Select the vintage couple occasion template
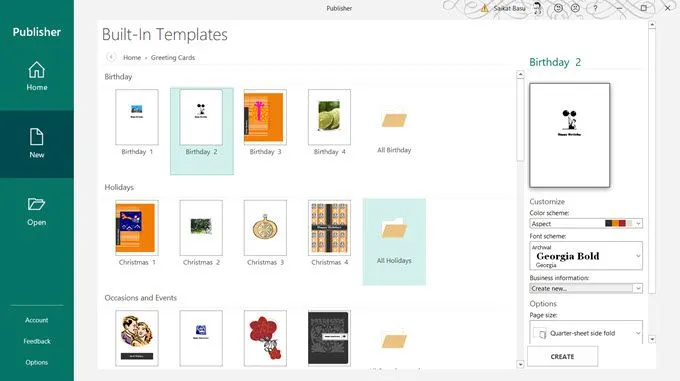Viewport: 680px width, 381px height. pos(137,338)
